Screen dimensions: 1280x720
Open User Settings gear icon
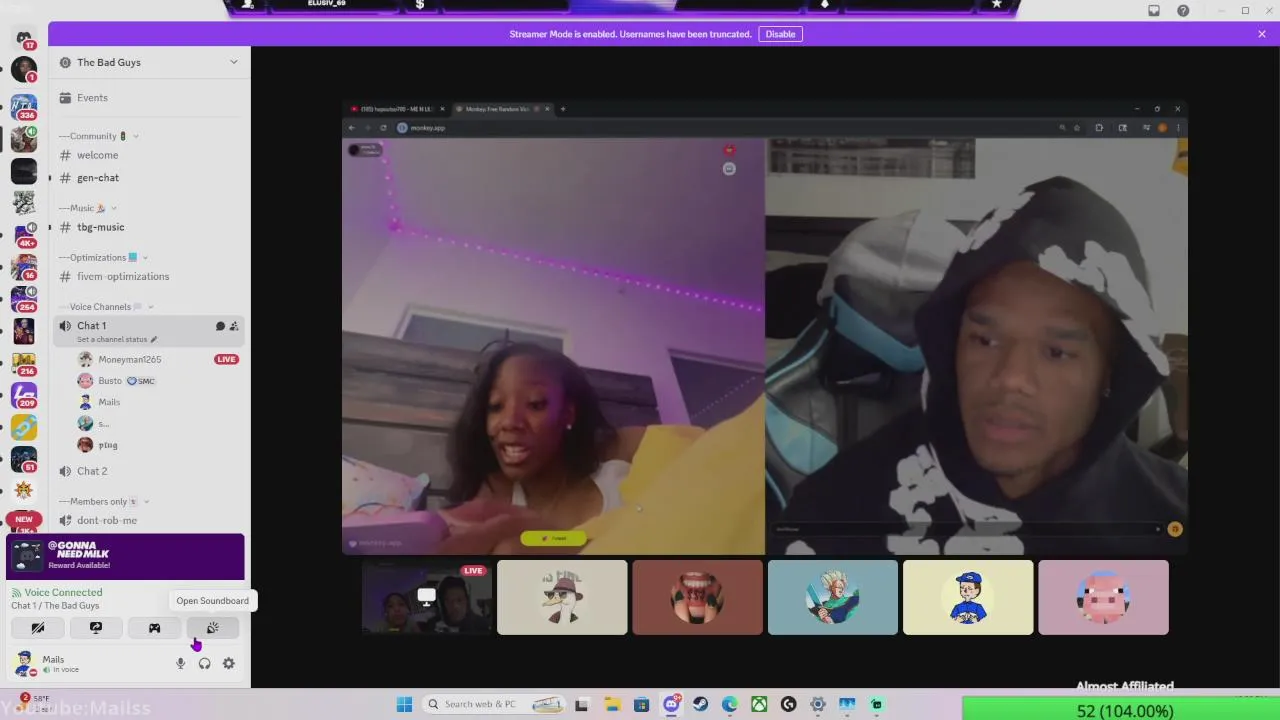click(229, 663)
